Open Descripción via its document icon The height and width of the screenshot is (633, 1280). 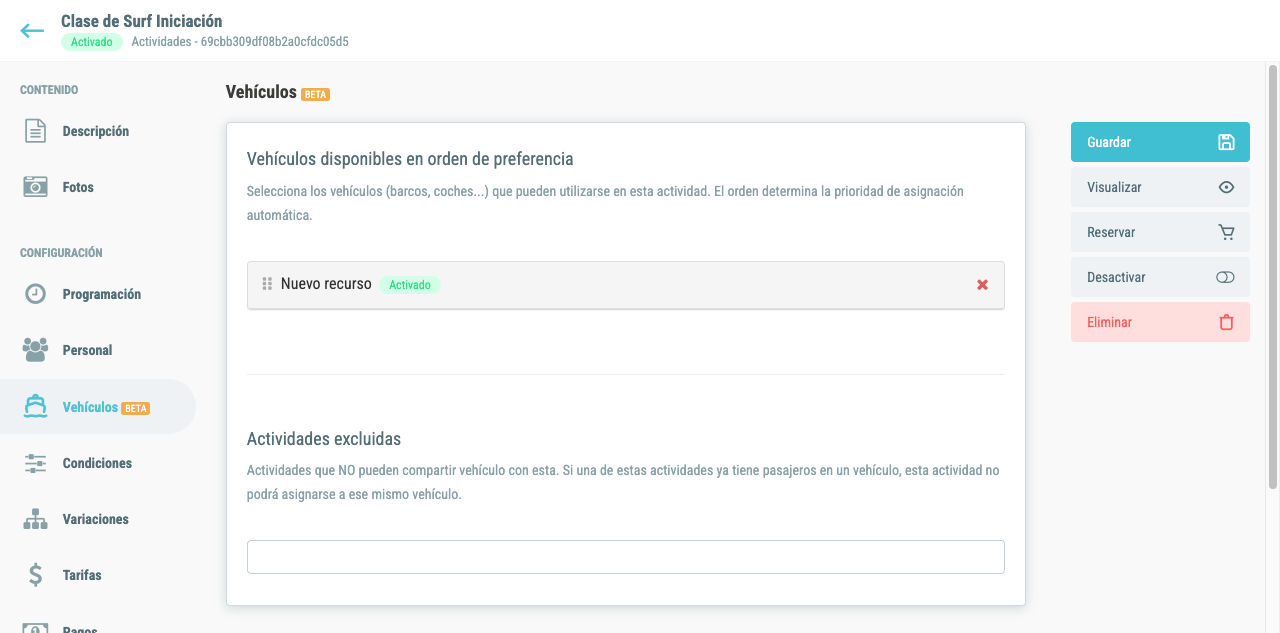pos(35,131)
